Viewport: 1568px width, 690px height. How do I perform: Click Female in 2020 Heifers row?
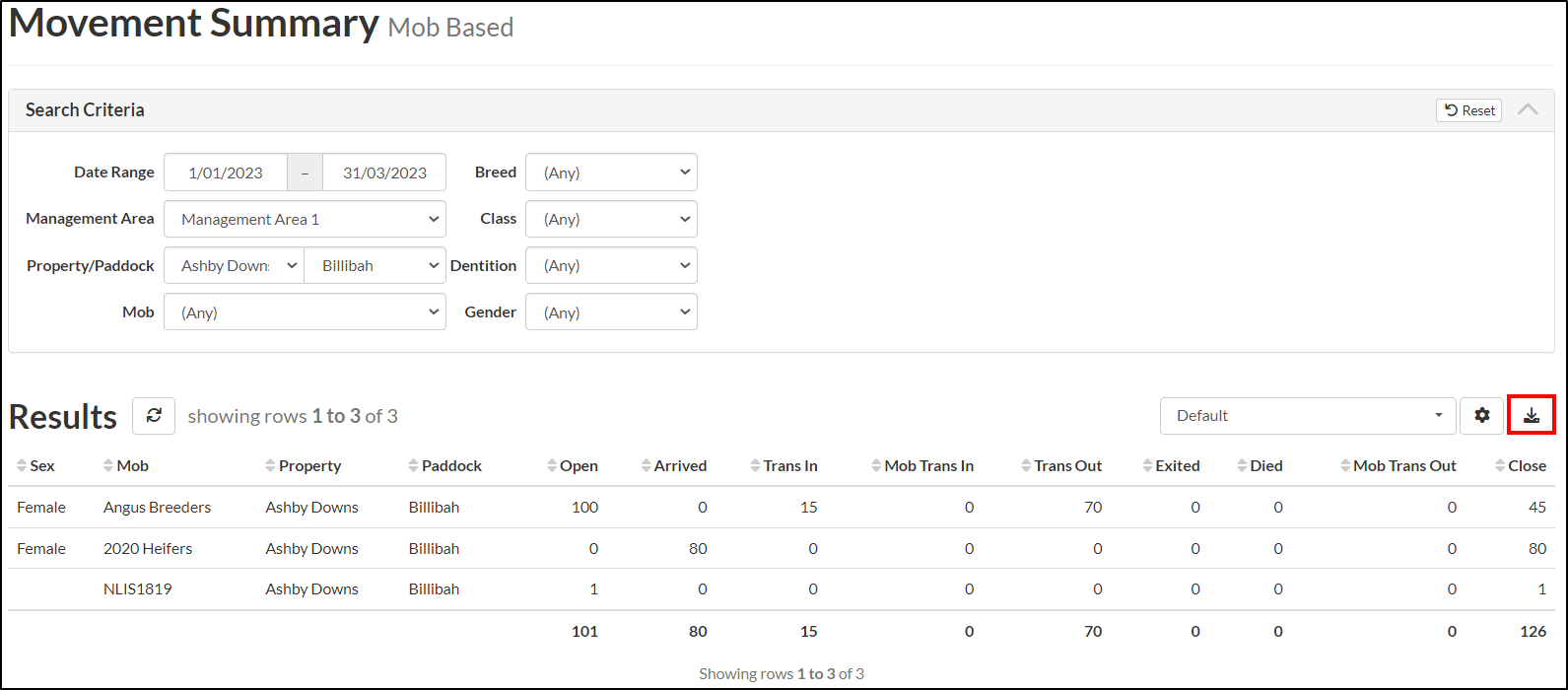pos(41,548)
